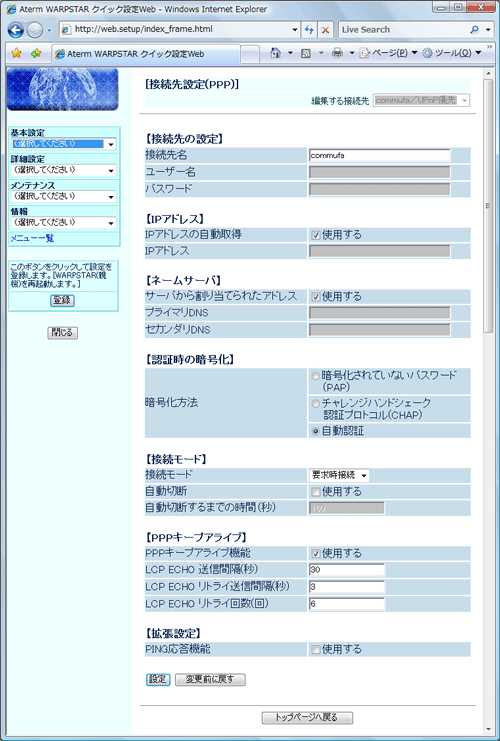Select the 自動認証 radio button
This screenshot has width=500, height=741.
point(315,431)
